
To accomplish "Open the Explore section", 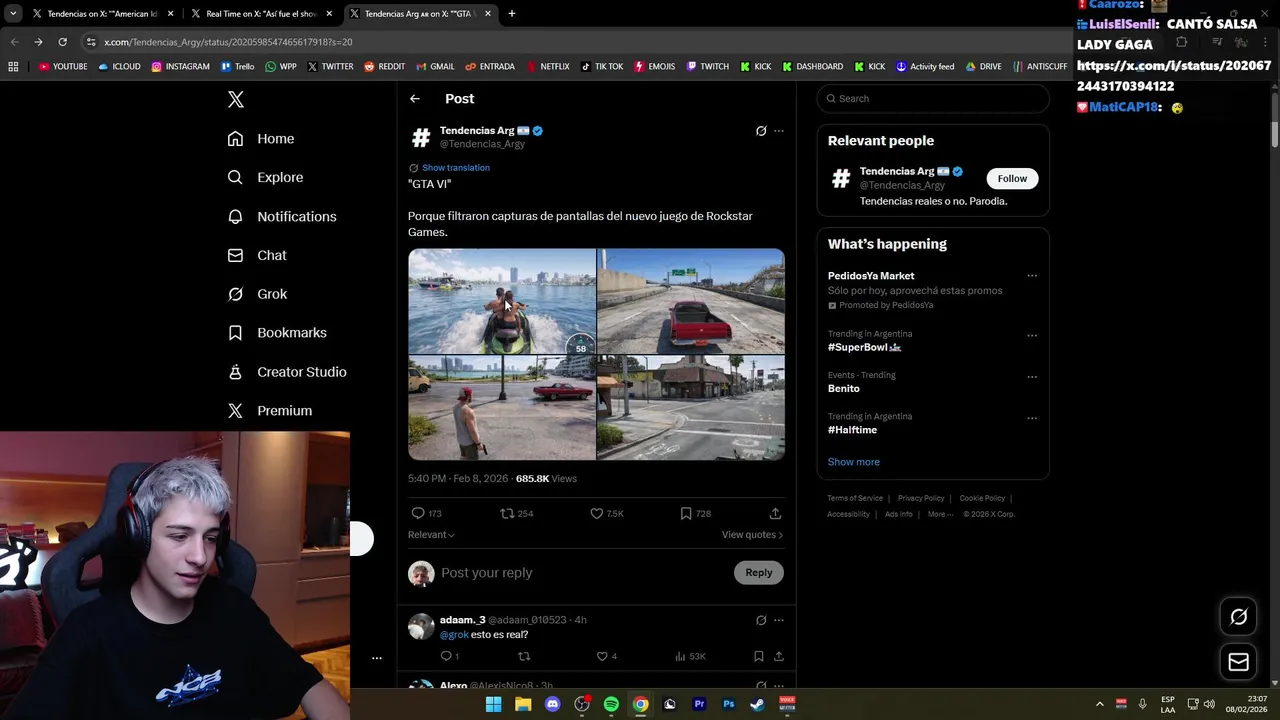I will [x=265, y=177].
